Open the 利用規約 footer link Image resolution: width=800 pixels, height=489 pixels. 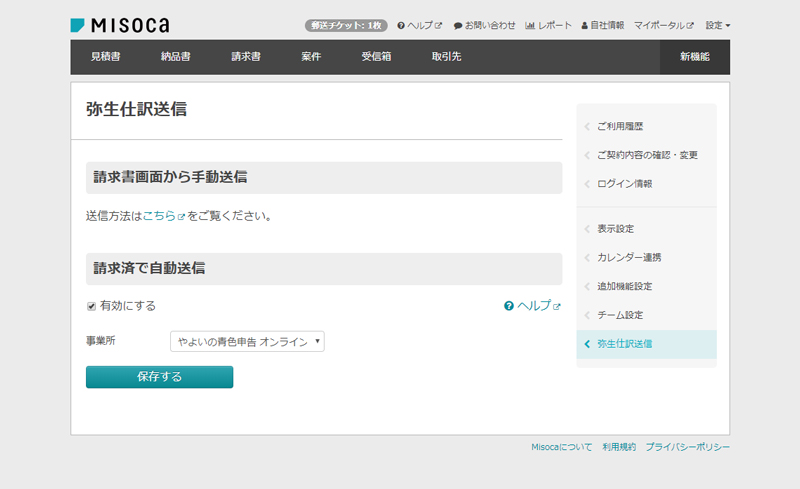click(619, 447)
